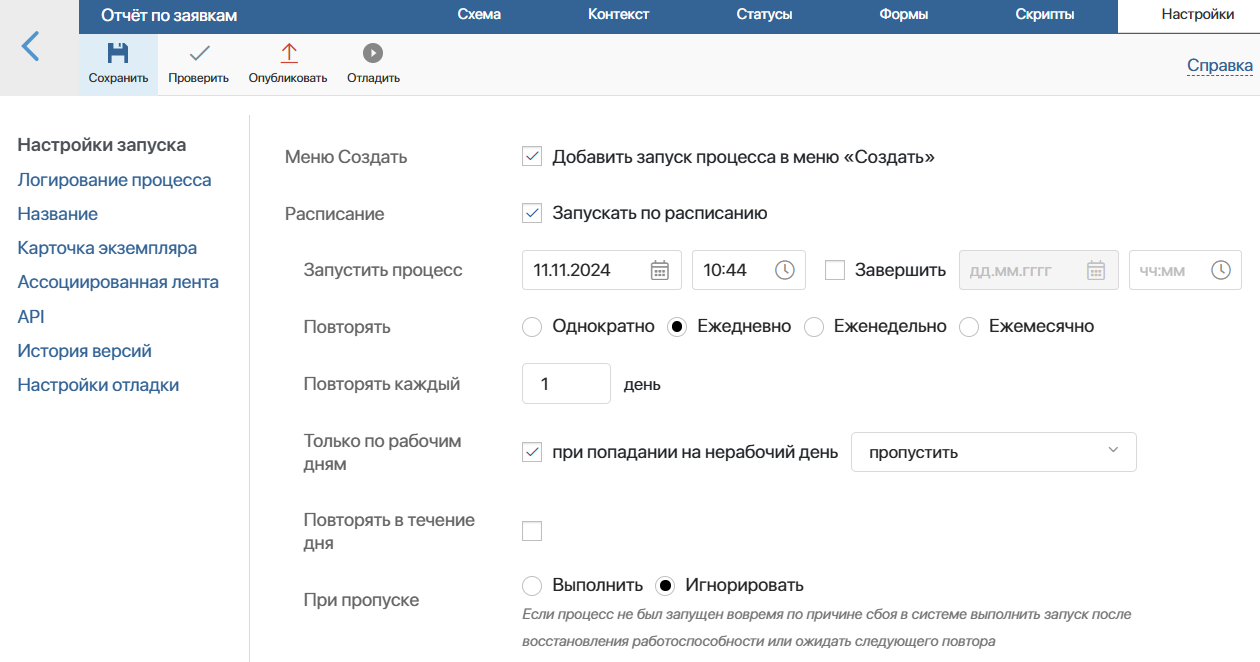This screenshot has height=662, width=1260.
Task: Click the Отладить play icon
Action: 373,53
